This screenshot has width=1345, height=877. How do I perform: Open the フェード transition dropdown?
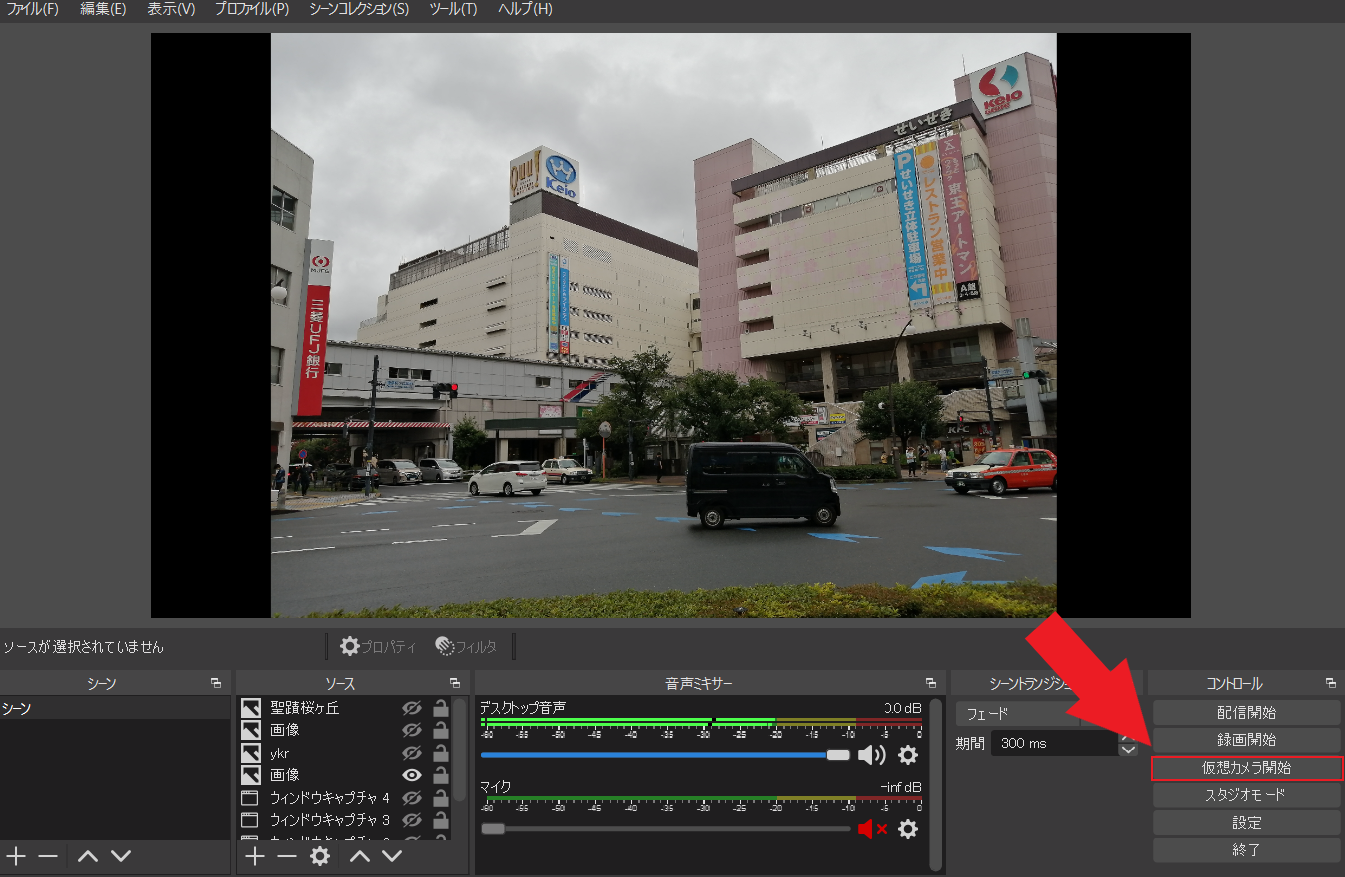[x=1016, y=714]
